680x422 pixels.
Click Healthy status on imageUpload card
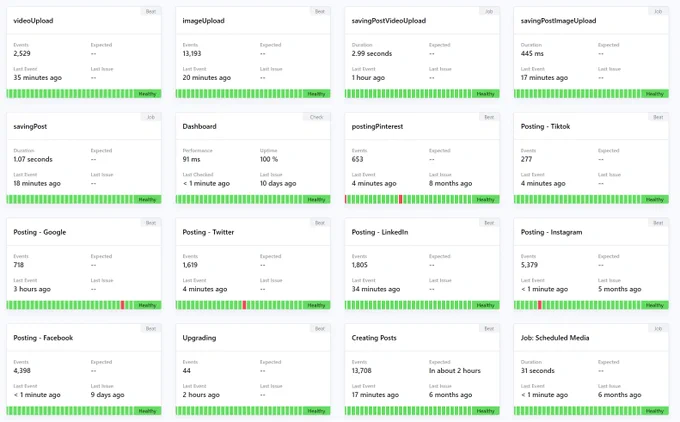317,94
